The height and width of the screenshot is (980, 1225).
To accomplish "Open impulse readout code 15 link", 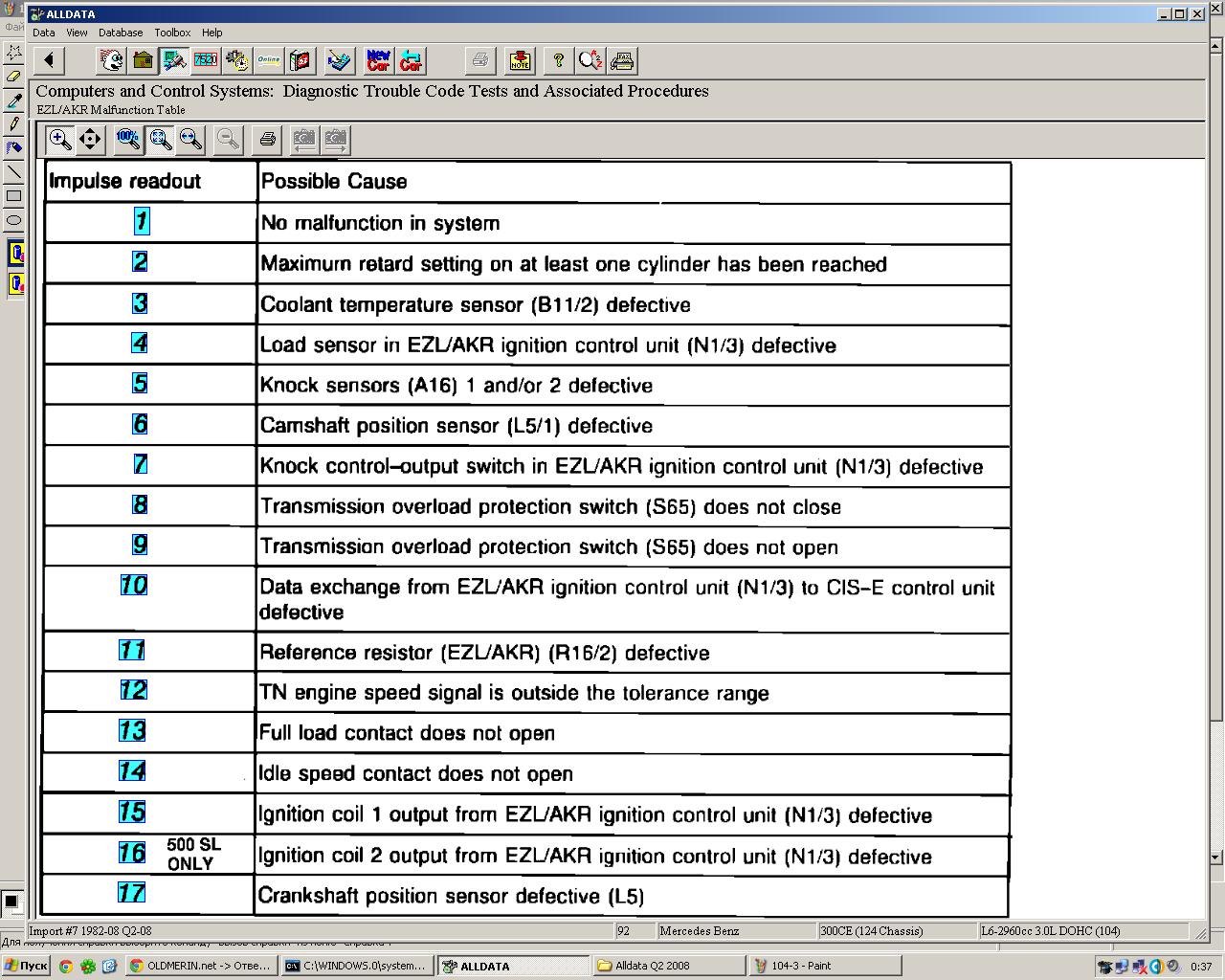I will pyautogui.click(x=132, y=812).
